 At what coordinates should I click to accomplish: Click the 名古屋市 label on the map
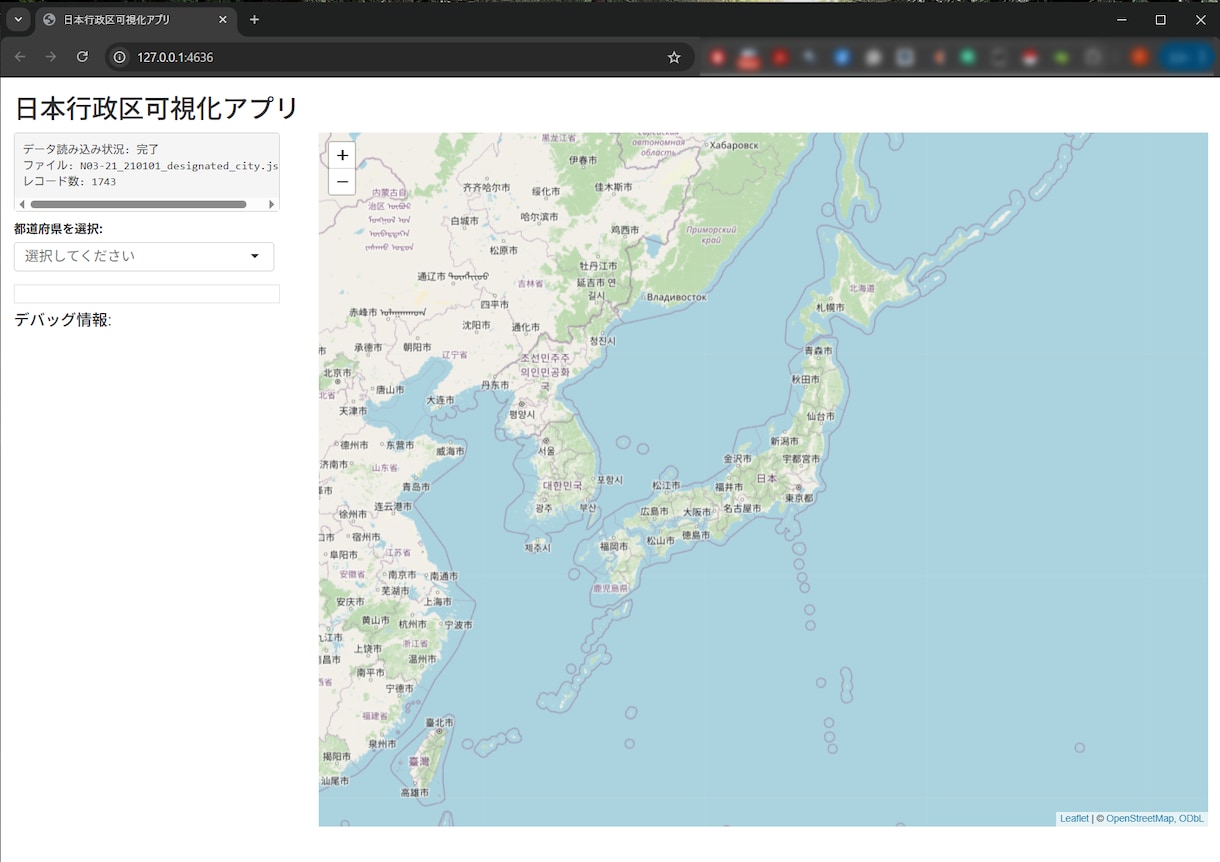742,509
